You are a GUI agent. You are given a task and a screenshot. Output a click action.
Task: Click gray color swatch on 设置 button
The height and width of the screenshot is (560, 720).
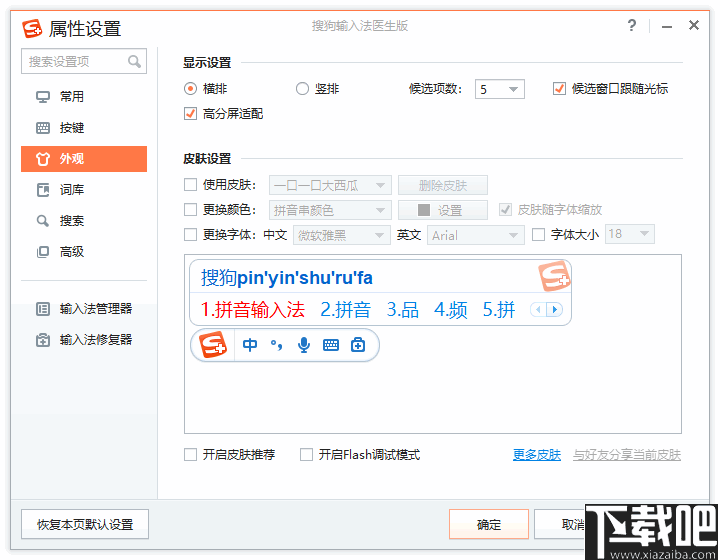[424, 210]
